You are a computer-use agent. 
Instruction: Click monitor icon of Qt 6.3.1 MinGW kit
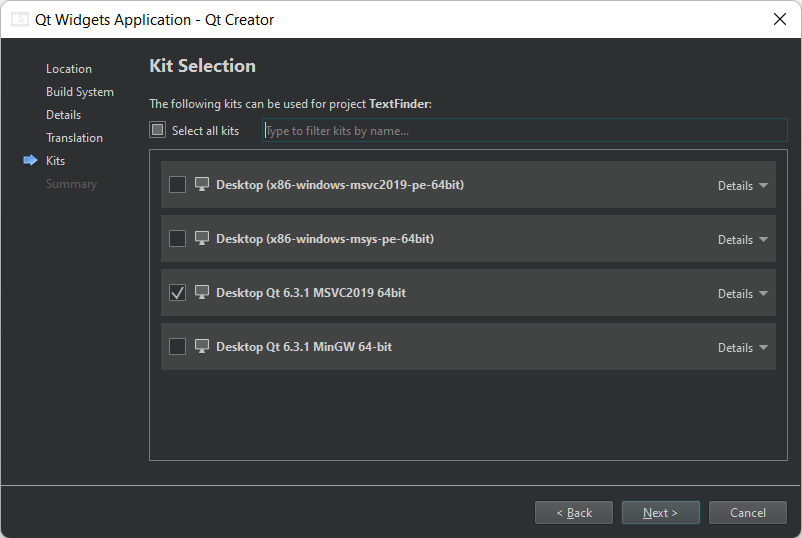202,347
